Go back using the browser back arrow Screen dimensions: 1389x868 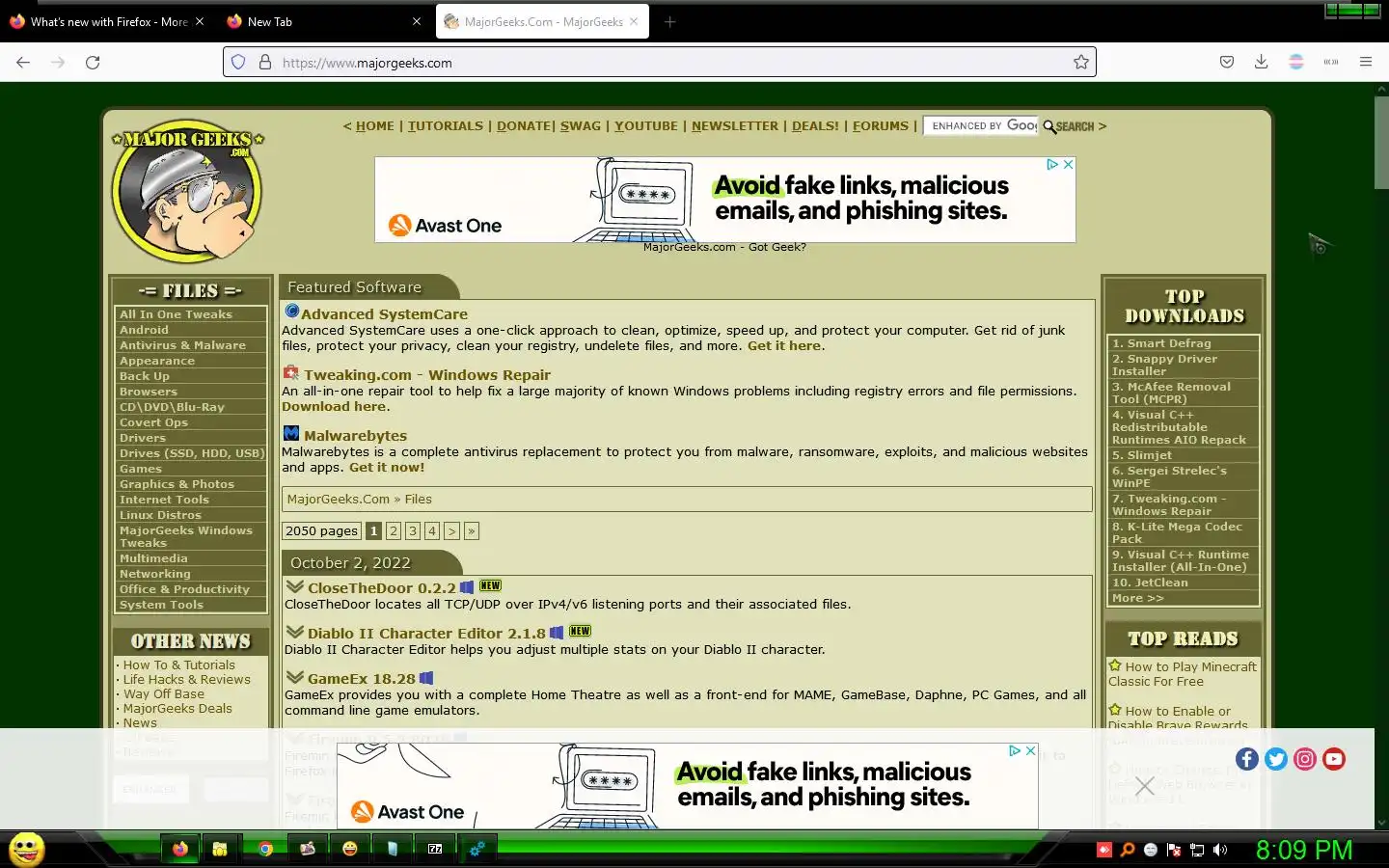pyautogui.click(x=23, y=62)
